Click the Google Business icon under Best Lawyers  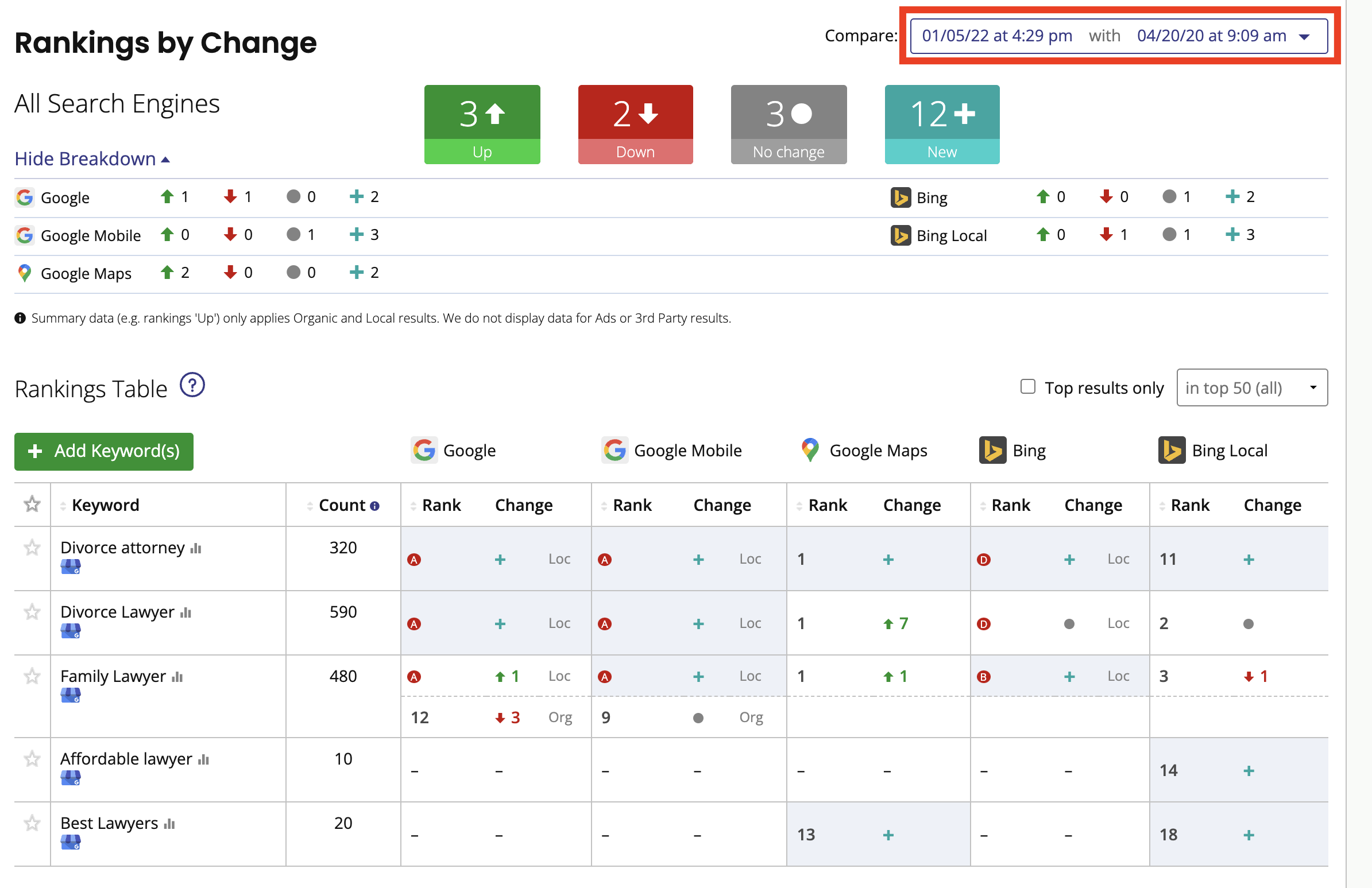pos(70,843)
